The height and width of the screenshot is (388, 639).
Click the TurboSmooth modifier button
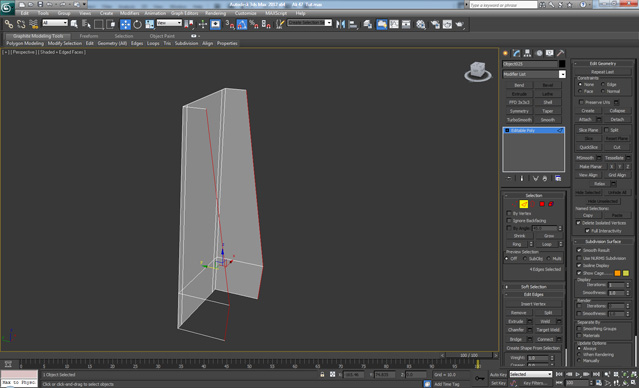[519, 120]
